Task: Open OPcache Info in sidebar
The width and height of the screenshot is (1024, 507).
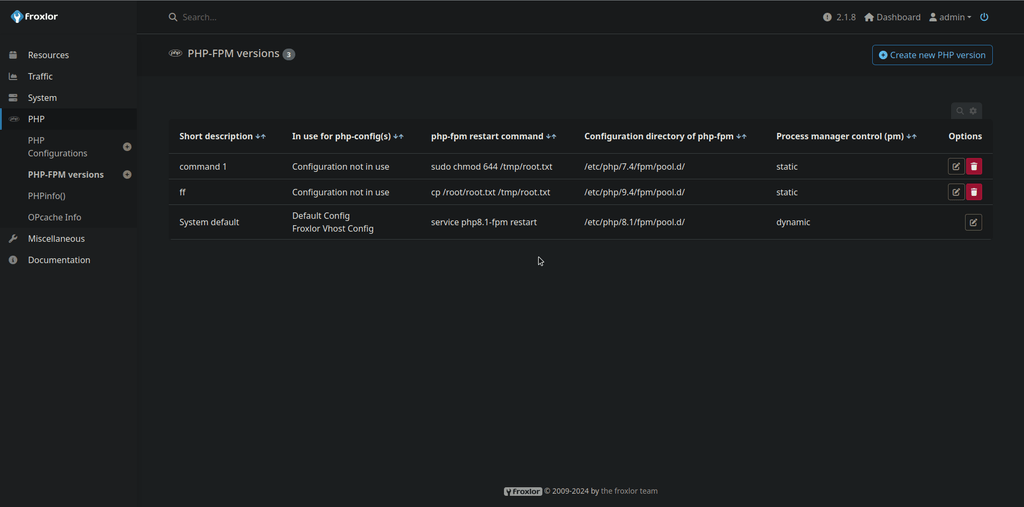Action: 54,217
